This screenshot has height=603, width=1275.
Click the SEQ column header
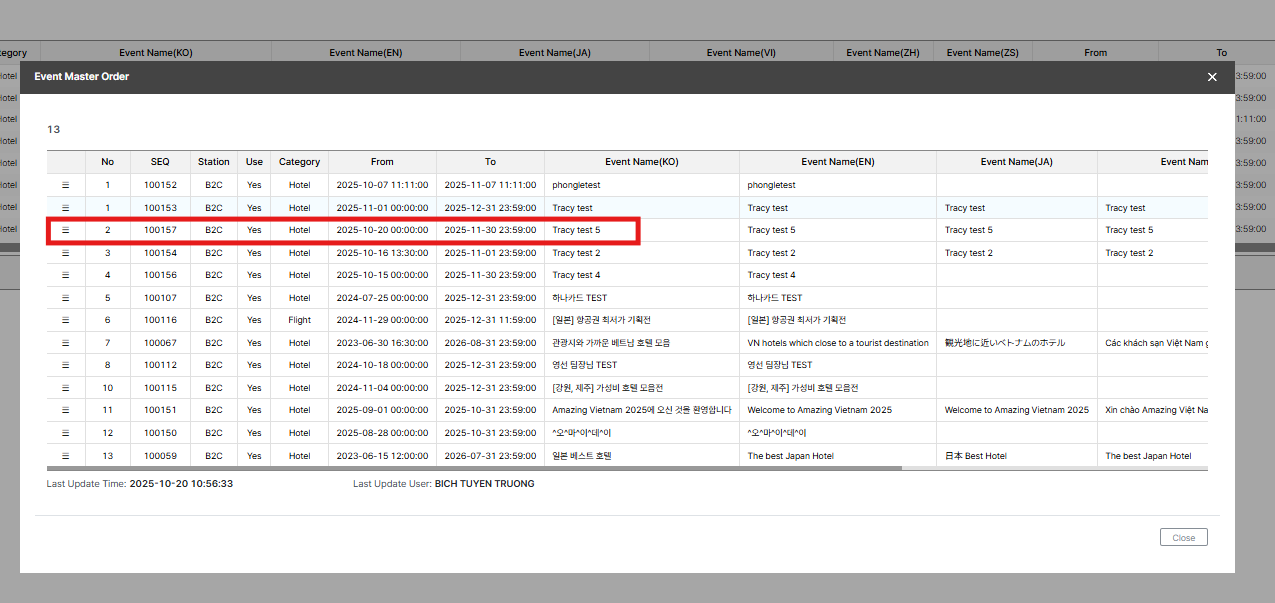coord(160,162)
